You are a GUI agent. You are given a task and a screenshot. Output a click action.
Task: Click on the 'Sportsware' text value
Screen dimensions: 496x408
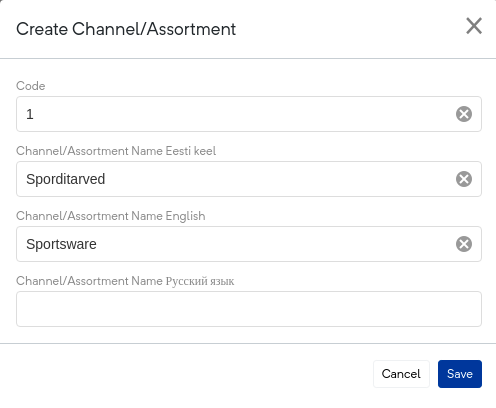click(x=61, y=244)
